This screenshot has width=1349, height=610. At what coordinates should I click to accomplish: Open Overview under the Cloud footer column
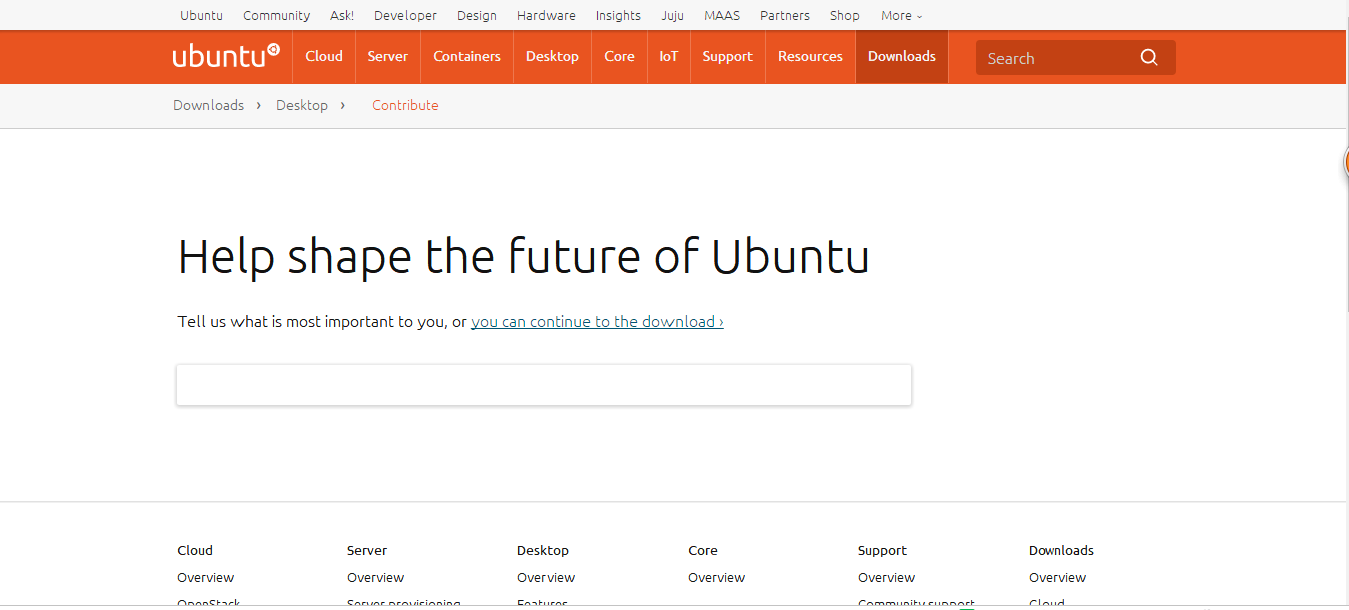click(x=205, y=577)
